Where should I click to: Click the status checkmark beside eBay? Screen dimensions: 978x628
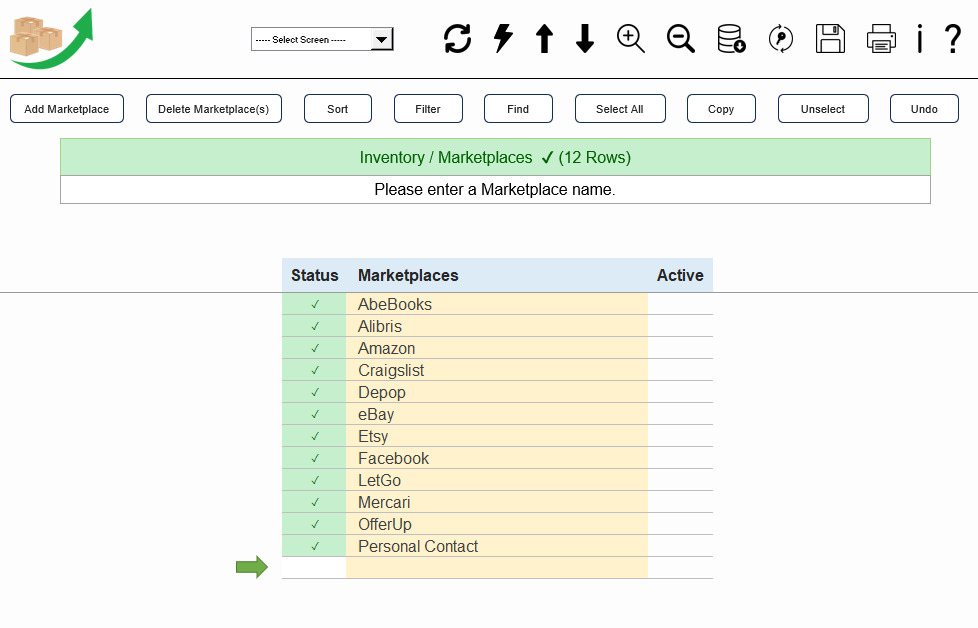(x=315, y=414)
